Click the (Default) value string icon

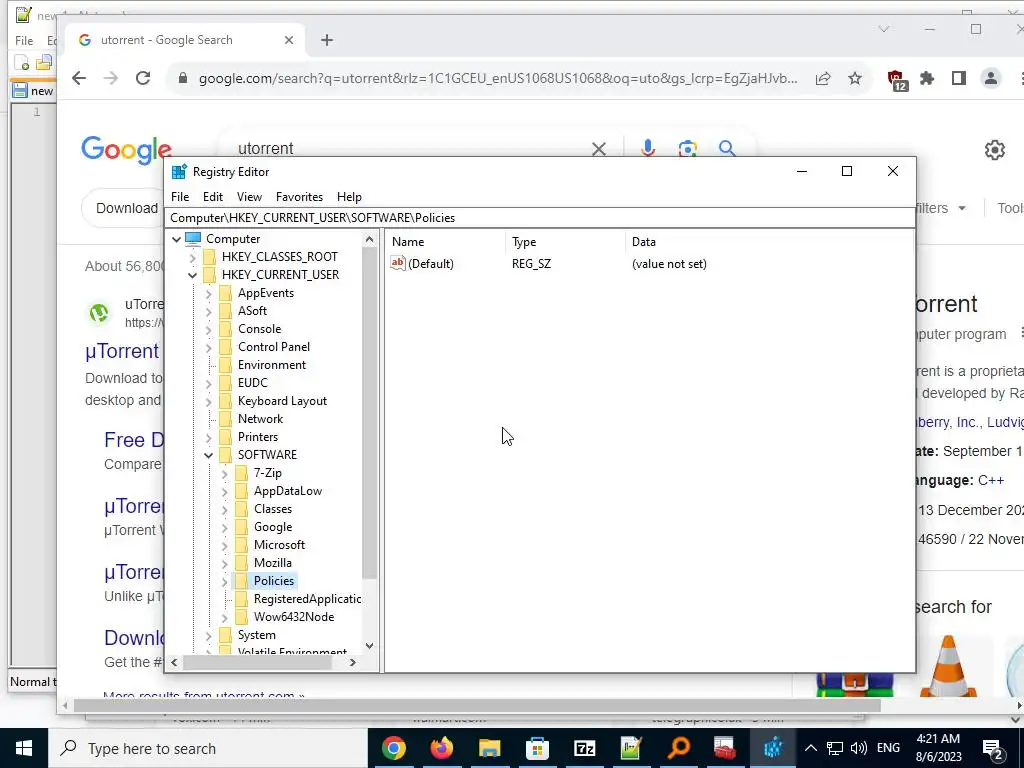pyautogui.click(x=398, y=263)
